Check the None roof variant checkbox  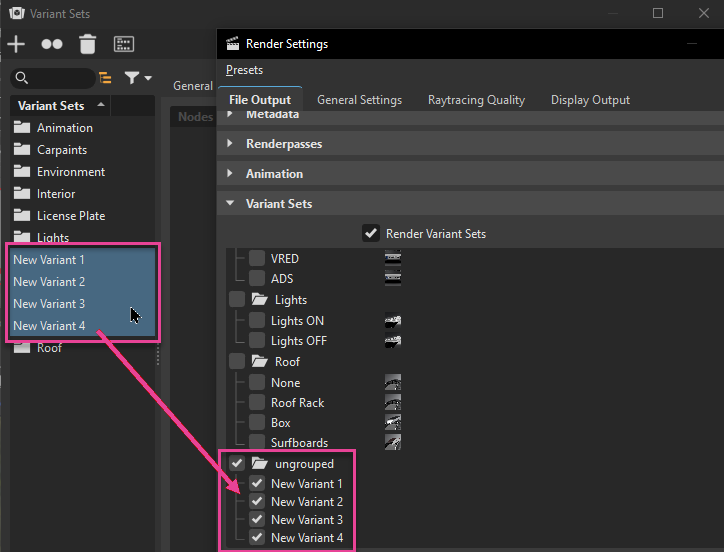[x=257, y=382]
